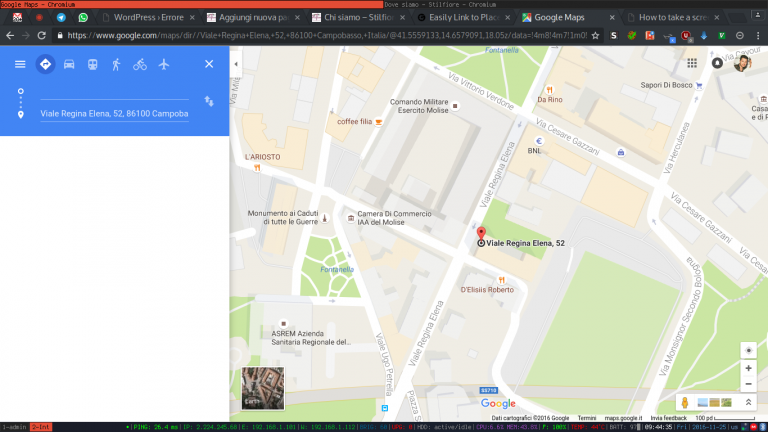
Task: Edit the Viale Regina Elena destination field
Action: [x=114, y=114]
